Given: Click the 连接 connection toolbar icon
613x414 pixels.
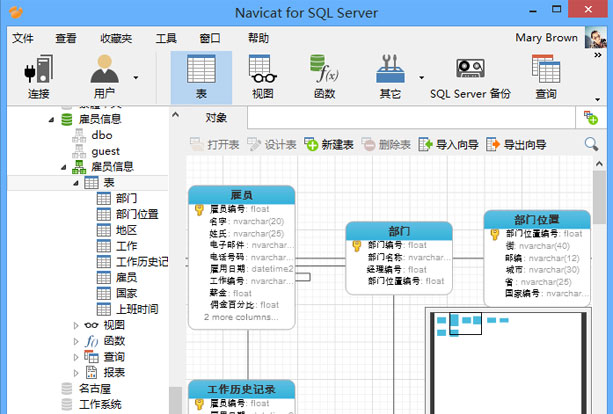Looking at the screenshot, I should click(x=38, y=77).
